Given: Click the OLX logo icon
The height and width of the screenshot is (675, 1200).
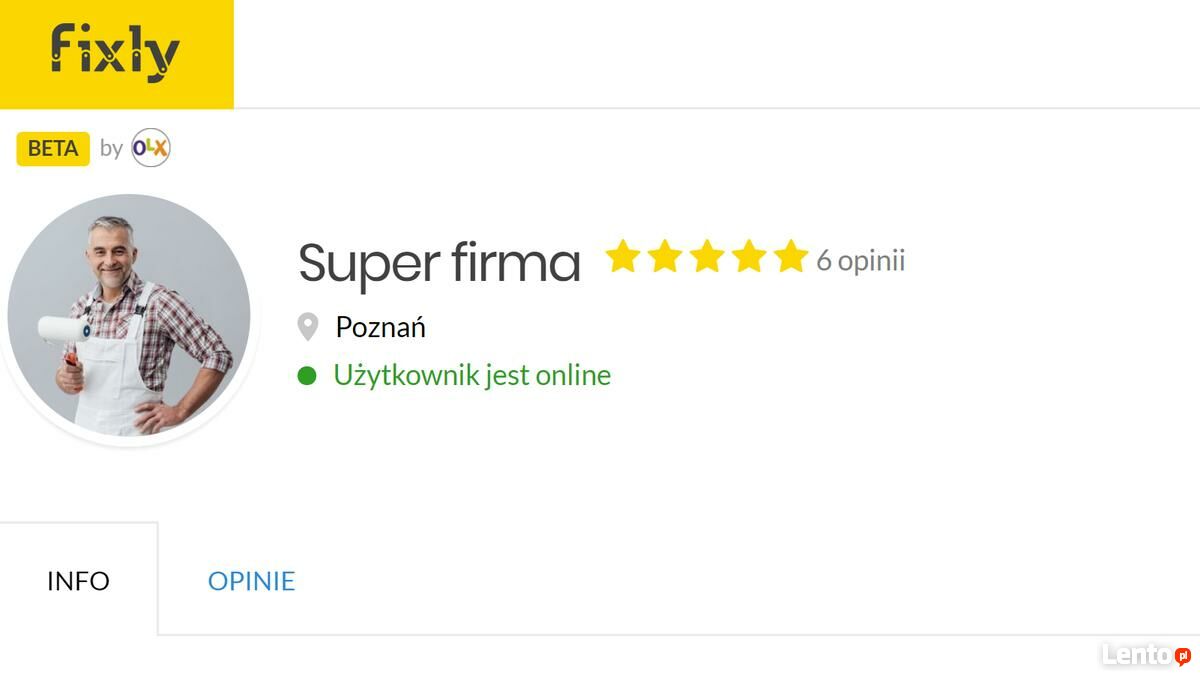Looking at the screenshot, I should click(151, 148).
